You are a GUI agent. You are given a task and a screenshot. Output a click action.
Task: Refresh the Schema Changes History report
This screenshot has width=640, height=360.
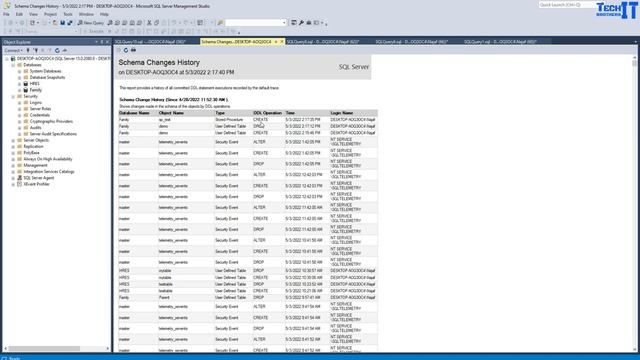[126, 50]
